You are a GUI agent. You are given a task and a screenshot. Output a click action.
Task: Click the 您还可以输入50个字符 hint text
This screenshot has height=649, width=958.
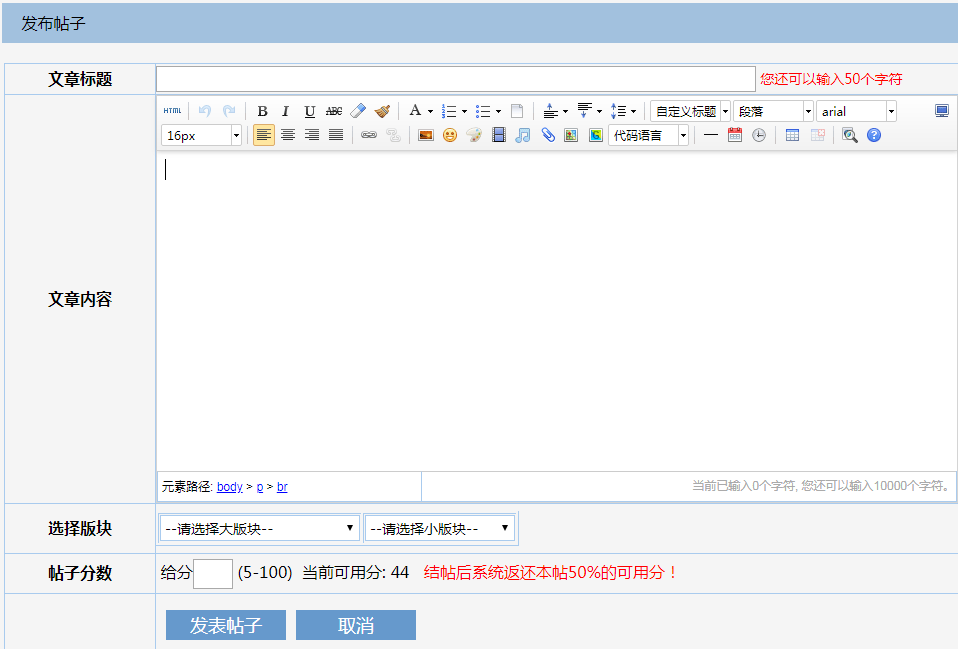coord(831,79)
